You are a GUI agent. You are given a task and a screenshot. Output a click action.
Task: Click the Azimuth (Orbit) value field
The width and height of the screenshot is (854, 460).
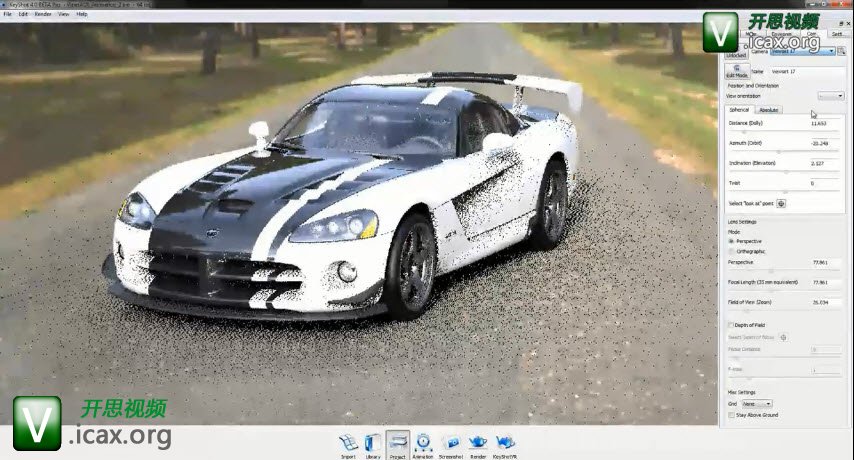pyautogui.click(x=825, y=144)
